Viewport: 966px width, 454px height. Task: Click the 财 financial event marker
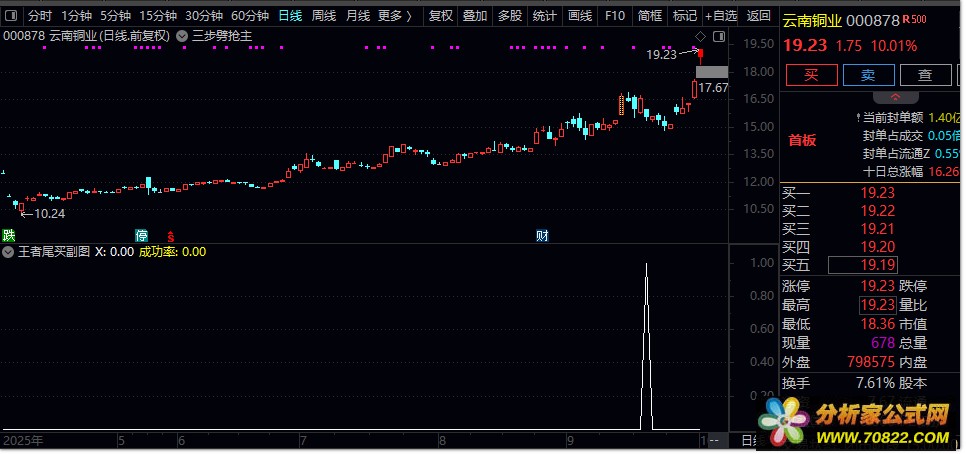(x=543, y=236)
